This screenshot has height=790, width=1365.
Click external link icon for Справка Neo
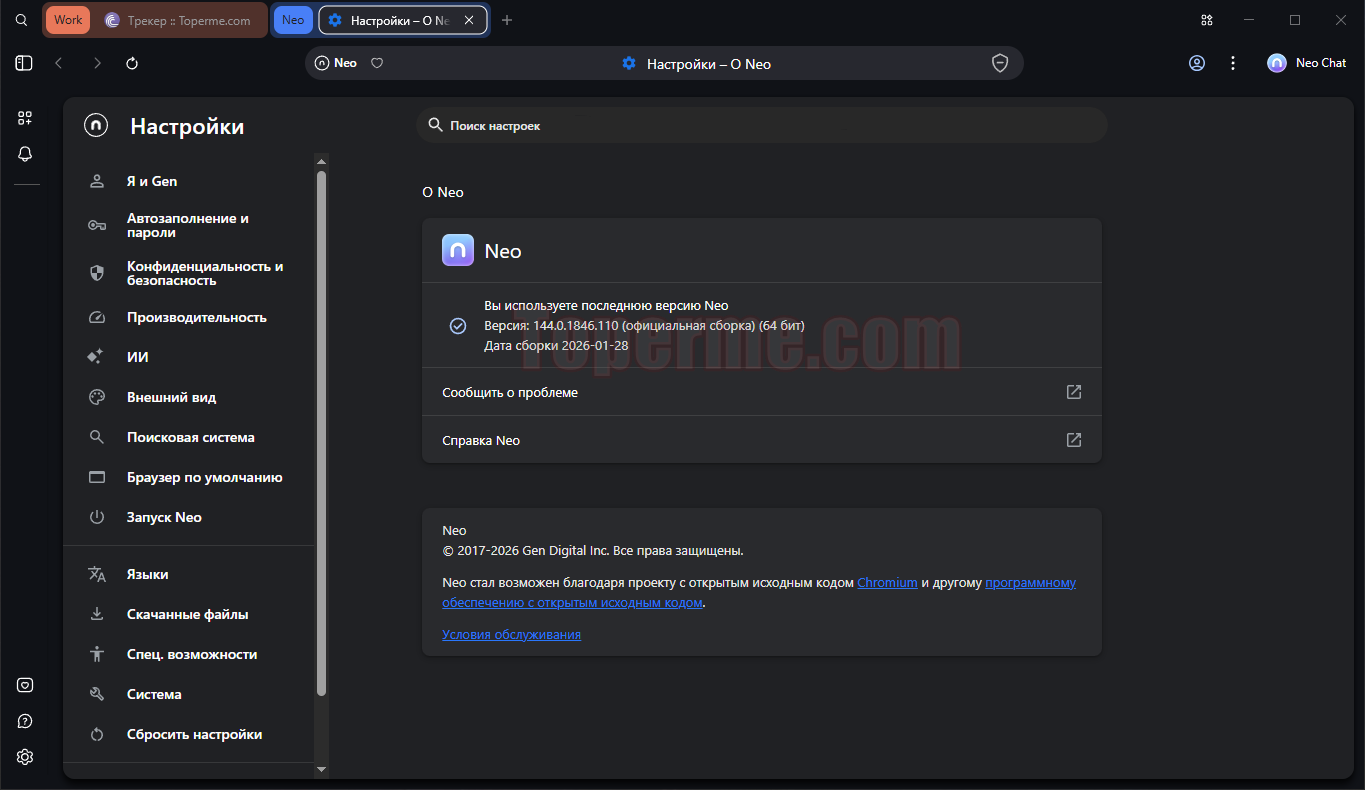[1074, 440]
